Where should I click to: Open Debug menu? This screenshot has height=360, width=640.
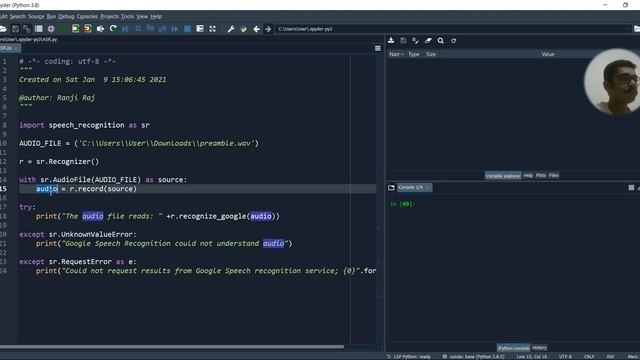tap(66, 17)
